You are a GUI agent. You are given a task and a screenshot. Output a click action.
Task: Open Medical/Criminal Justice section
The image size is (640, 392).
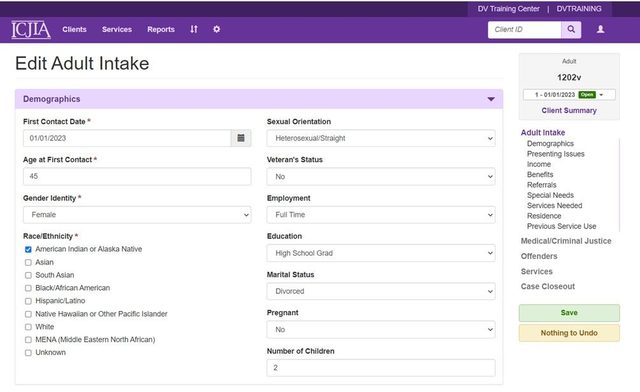[566, 241]
